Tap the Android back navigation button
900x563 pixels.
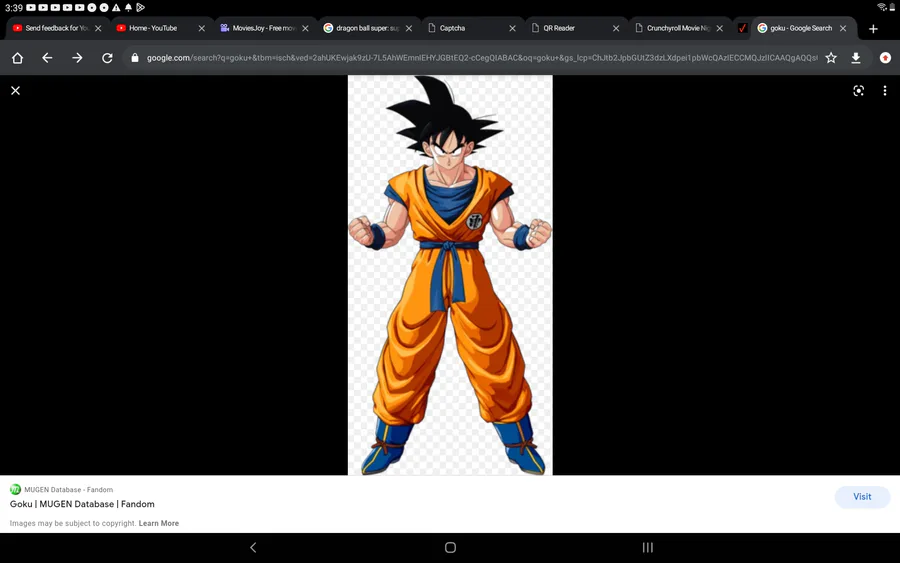point(253,548)
